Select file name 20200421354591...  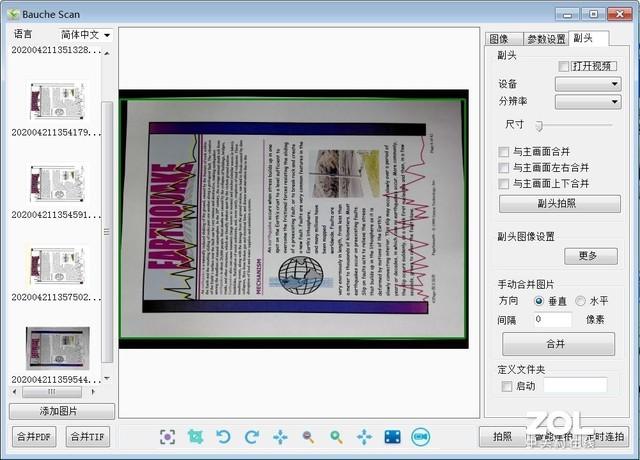pos(56,215)
